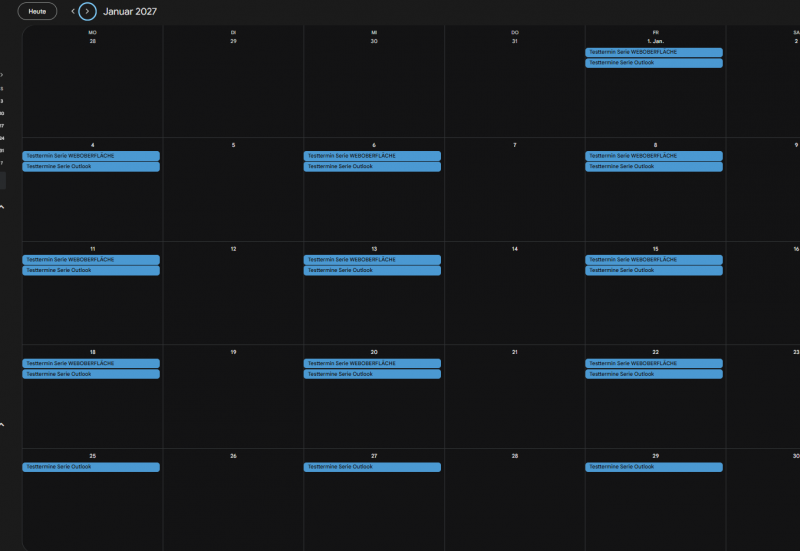Collapse the lower sidebar section chevron

click(x=2, y=424)
